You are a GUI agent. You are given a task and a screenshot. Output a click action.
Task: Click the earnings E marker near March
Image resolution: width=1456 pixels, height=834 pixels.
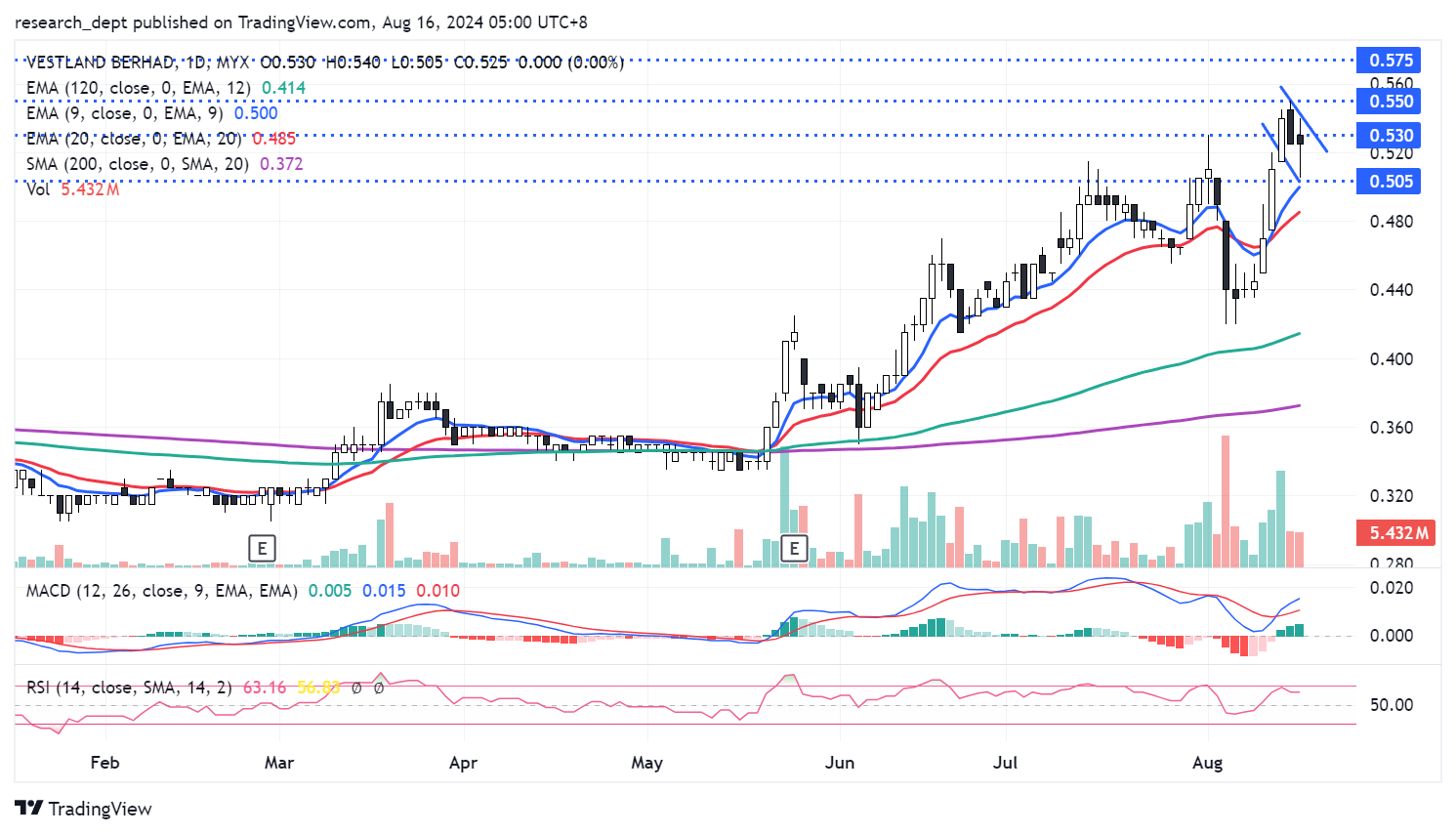(x=262, y=548)
